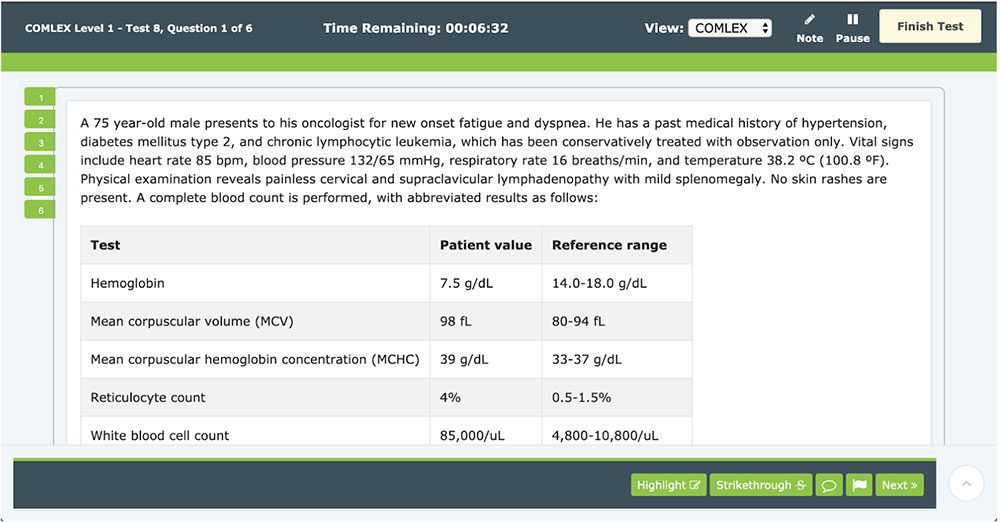
Task: Click the Reticulocyte count row
Action: tap(386, 398)
